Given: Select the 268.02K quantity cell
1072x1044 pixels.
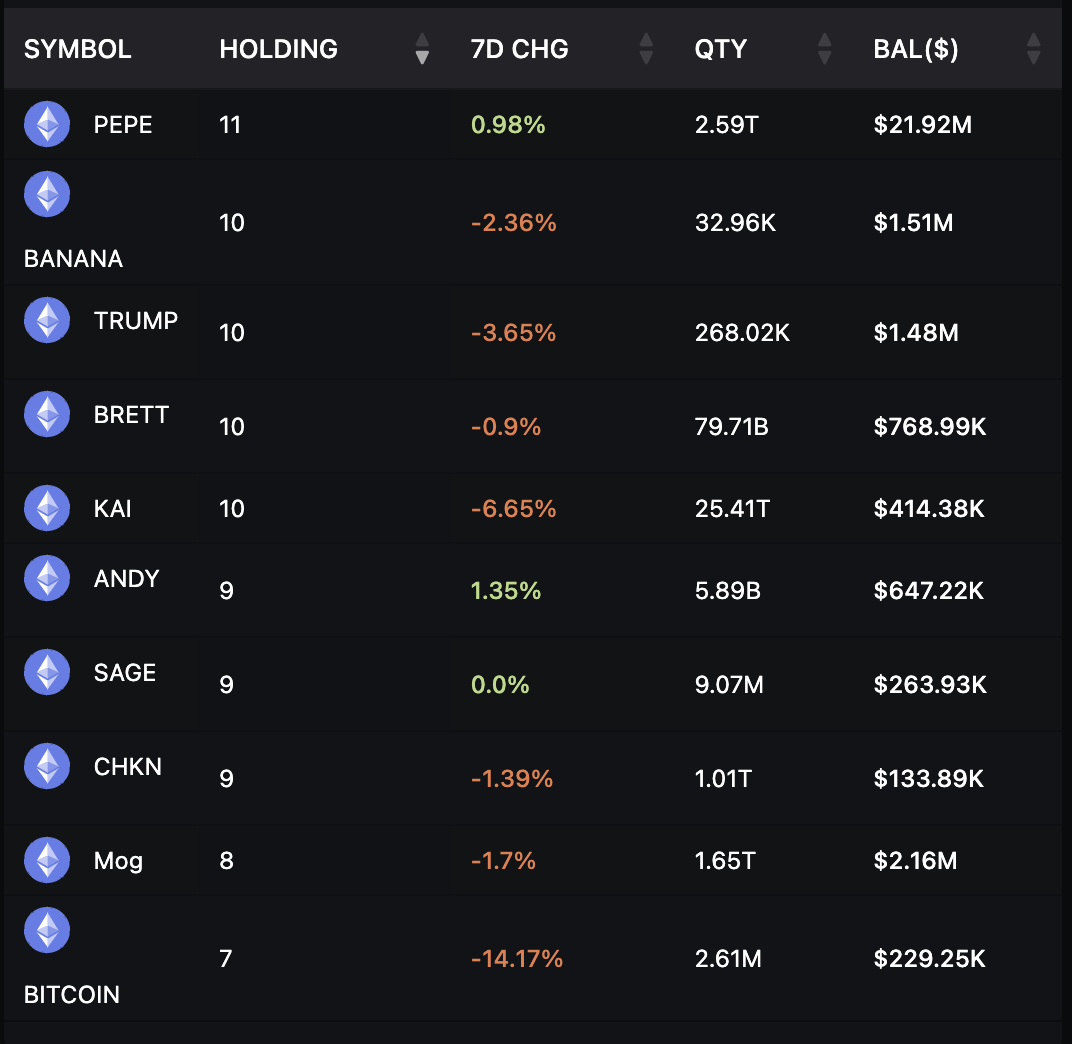Looking at the screenshot, I should click(742, 333).
